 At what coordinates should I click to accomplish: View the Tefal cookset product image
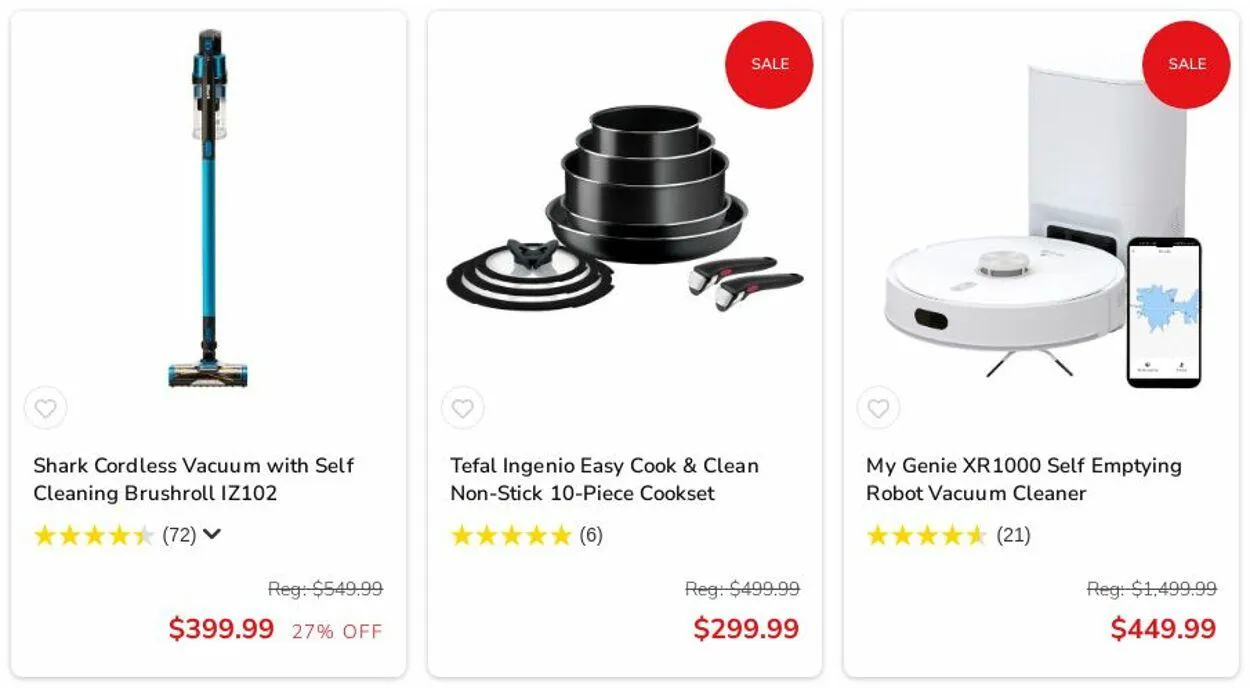(x=625, y=208)
